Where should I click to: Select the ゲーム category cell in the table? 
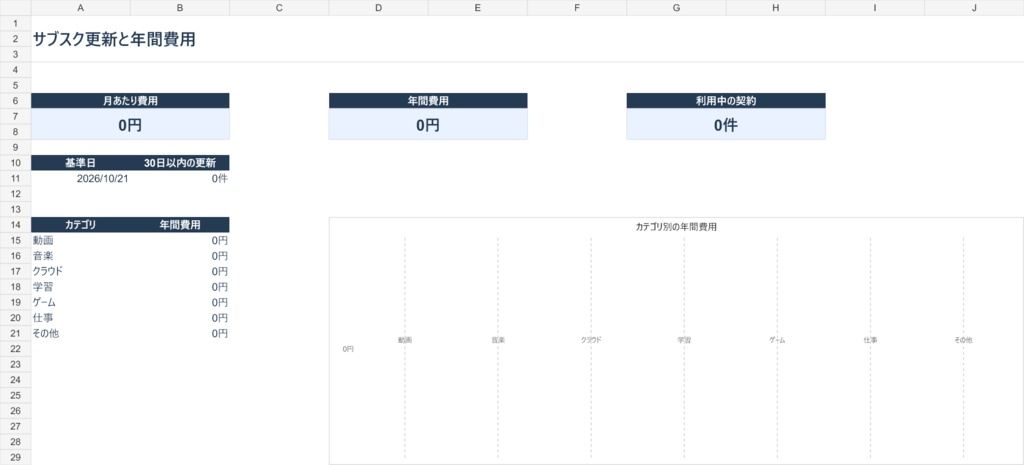pyautogui.click(x=81, y=302)
